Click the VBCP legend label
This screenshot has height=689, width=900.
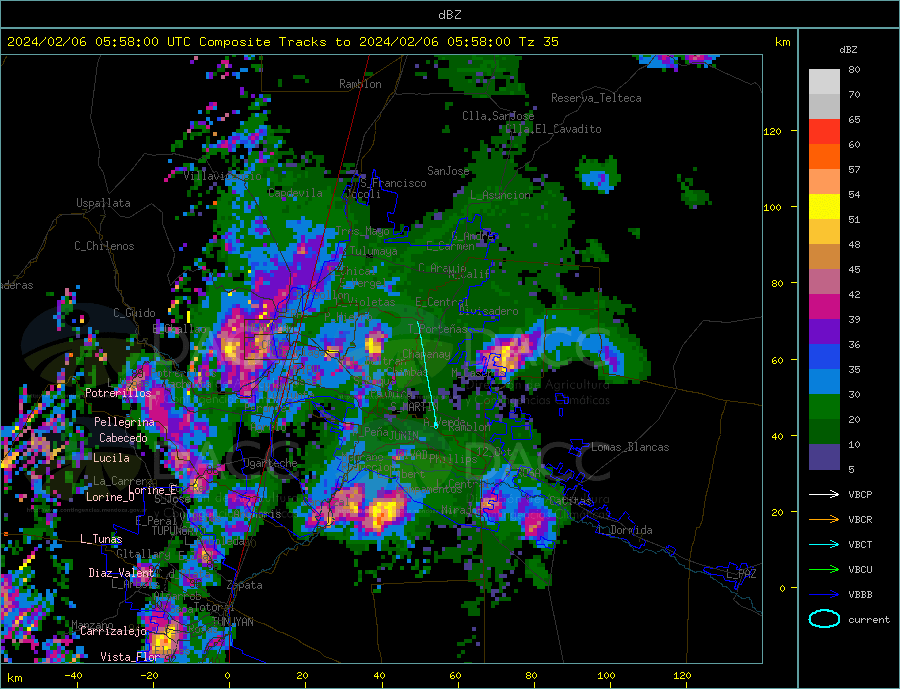(860, 494)
